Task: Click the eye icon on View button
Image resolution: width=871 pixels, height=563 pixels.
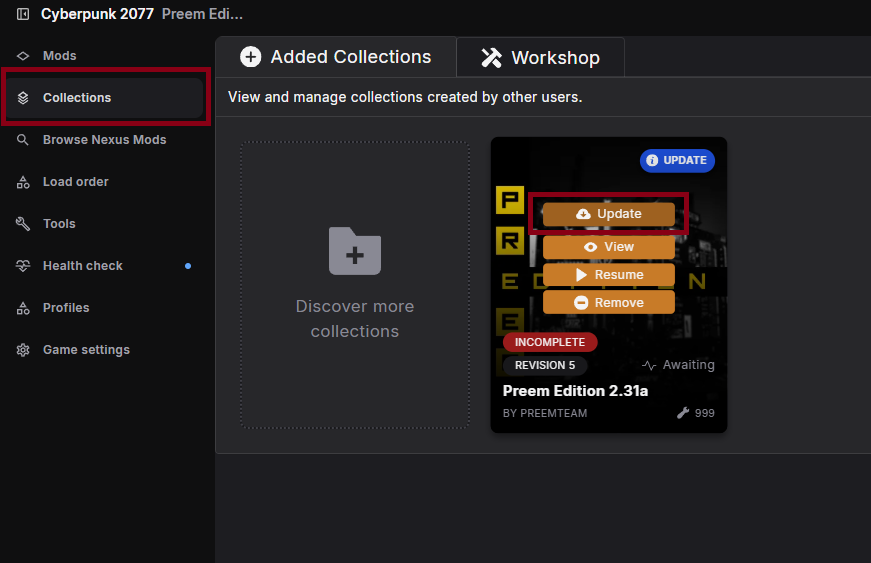Action: pos(590,247)
